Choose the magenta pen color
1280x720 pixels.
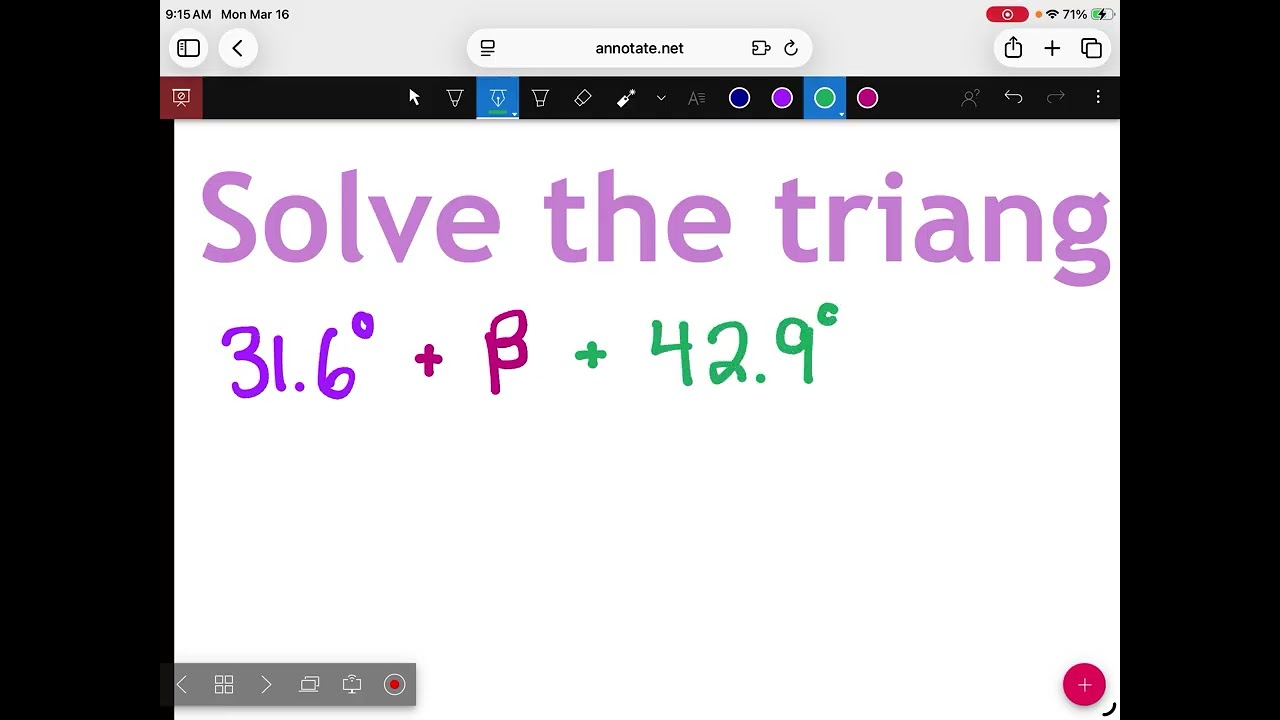click(867, 97)
